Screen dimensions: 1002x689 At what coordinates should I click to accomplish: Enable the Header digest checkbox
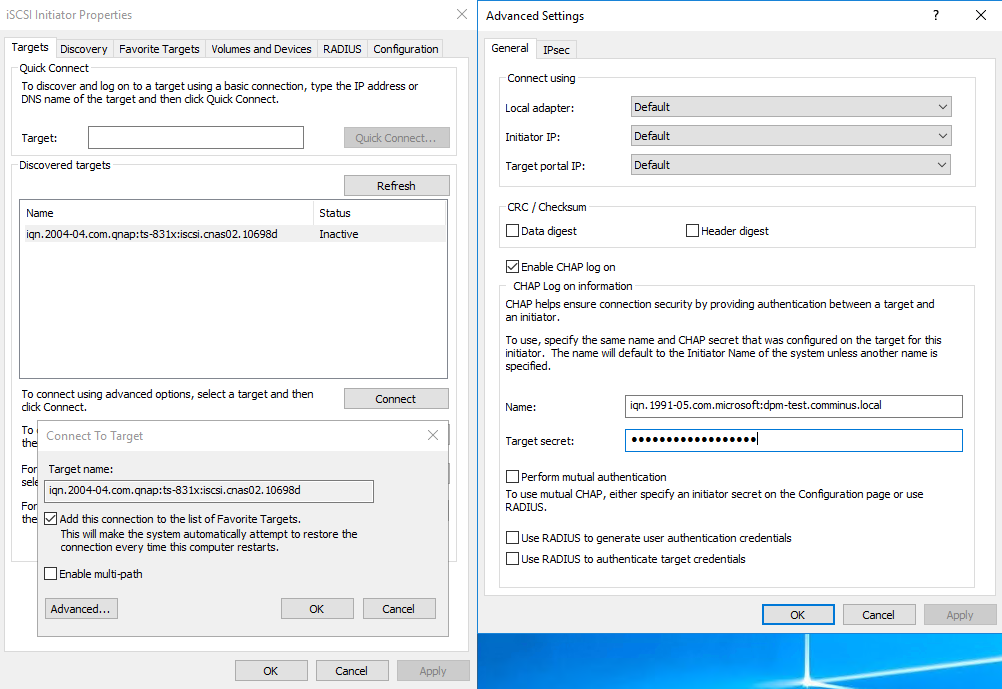(692, 231)
